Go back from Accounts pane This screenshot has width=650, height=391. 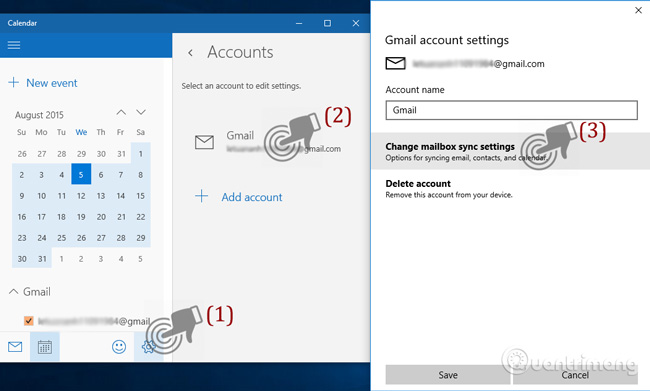[190, 53]
